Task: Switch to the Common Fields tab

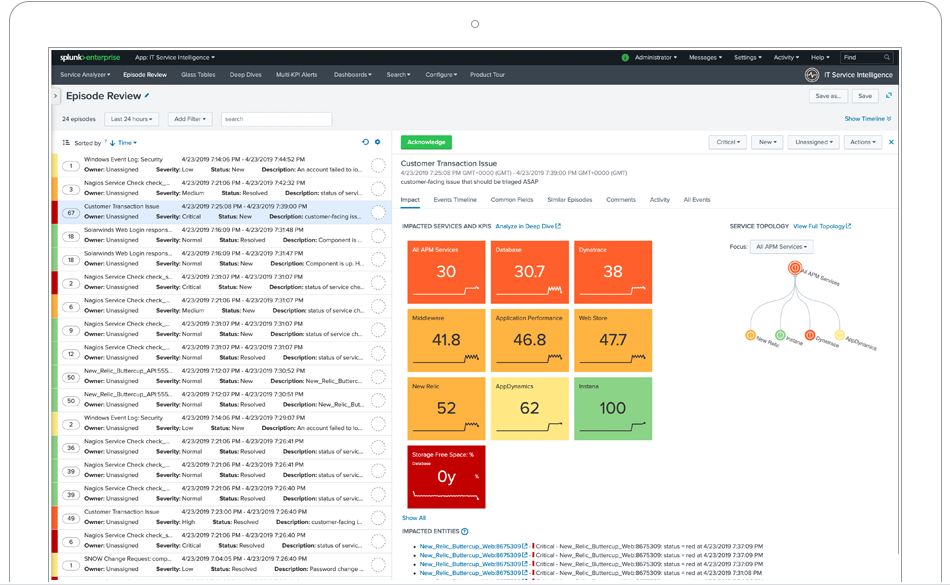Action: [x=512, y=200]
